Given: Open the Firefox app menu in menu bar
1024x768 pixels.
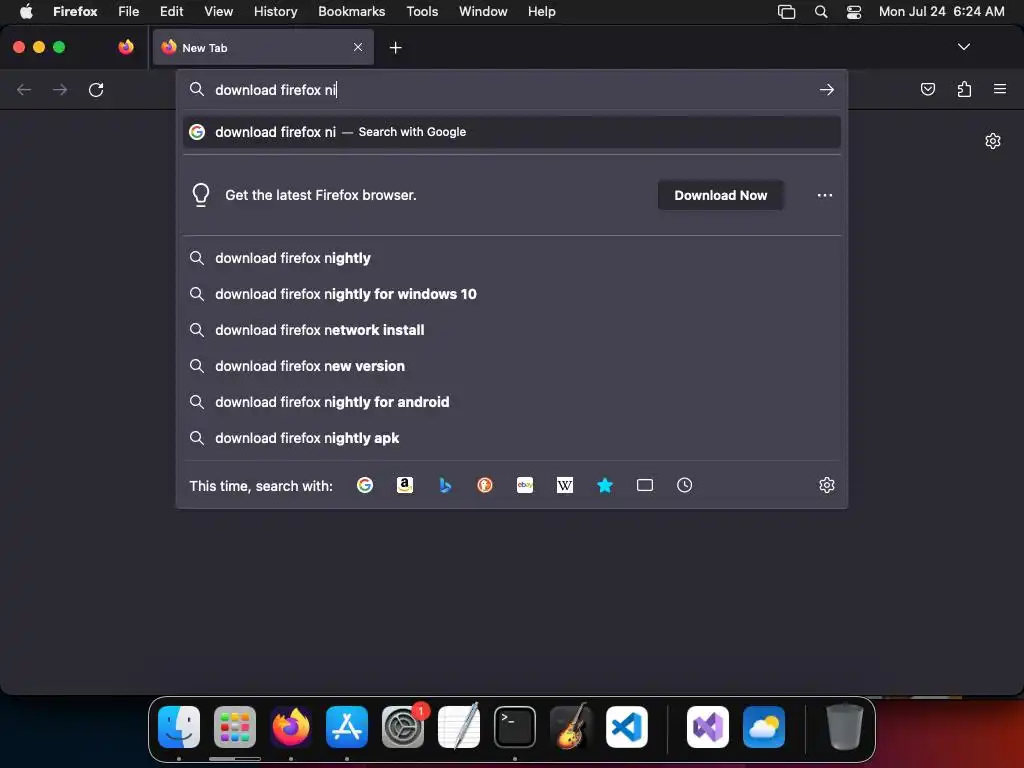Looking at the screenshot, I should point(75,12).
